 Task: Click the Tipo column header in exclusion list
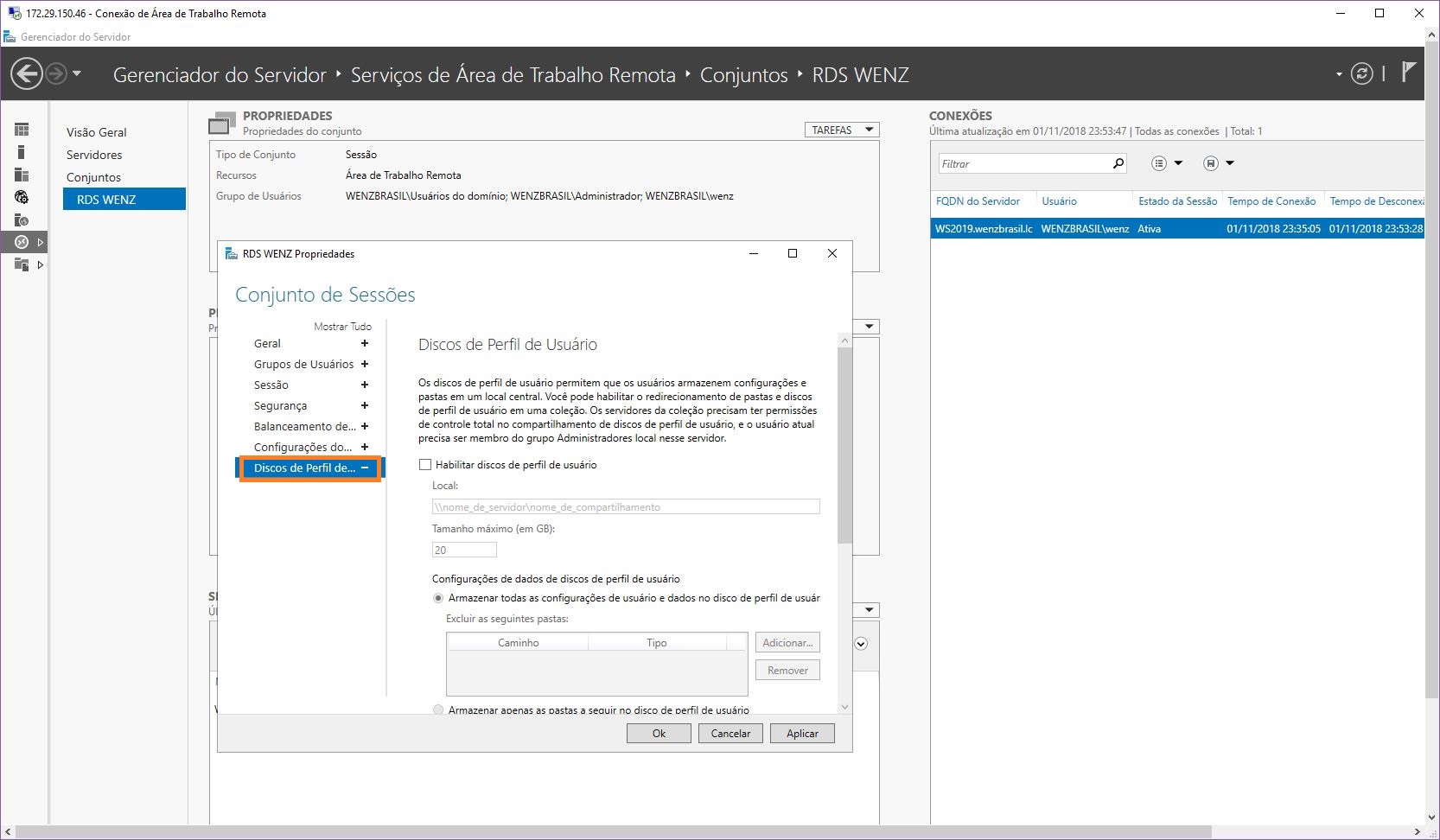pos(657,642)
